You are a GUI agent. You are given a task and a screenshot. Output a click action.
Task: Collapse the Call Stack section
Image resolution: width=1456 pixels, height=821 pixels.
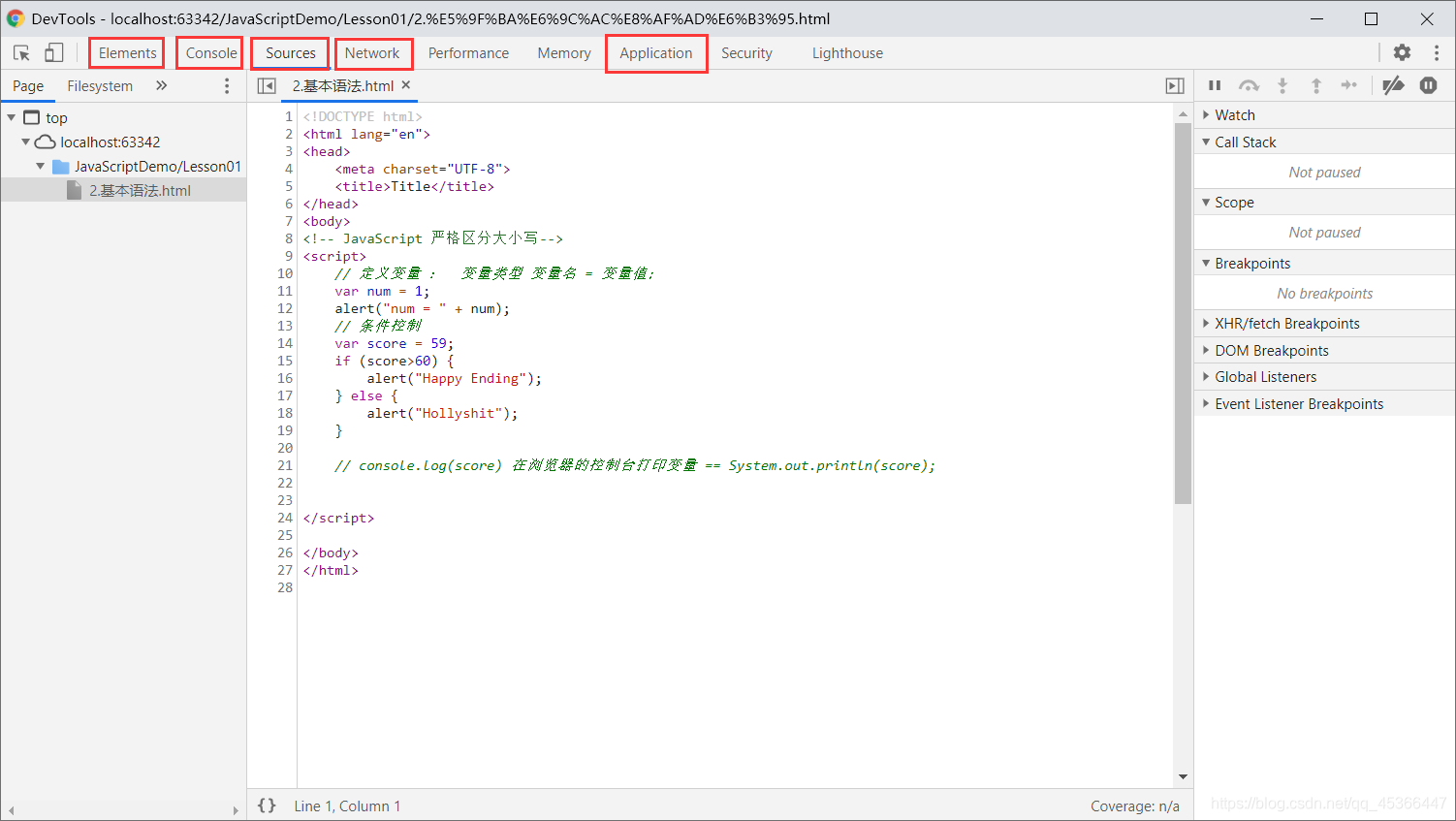(1206, 142)
